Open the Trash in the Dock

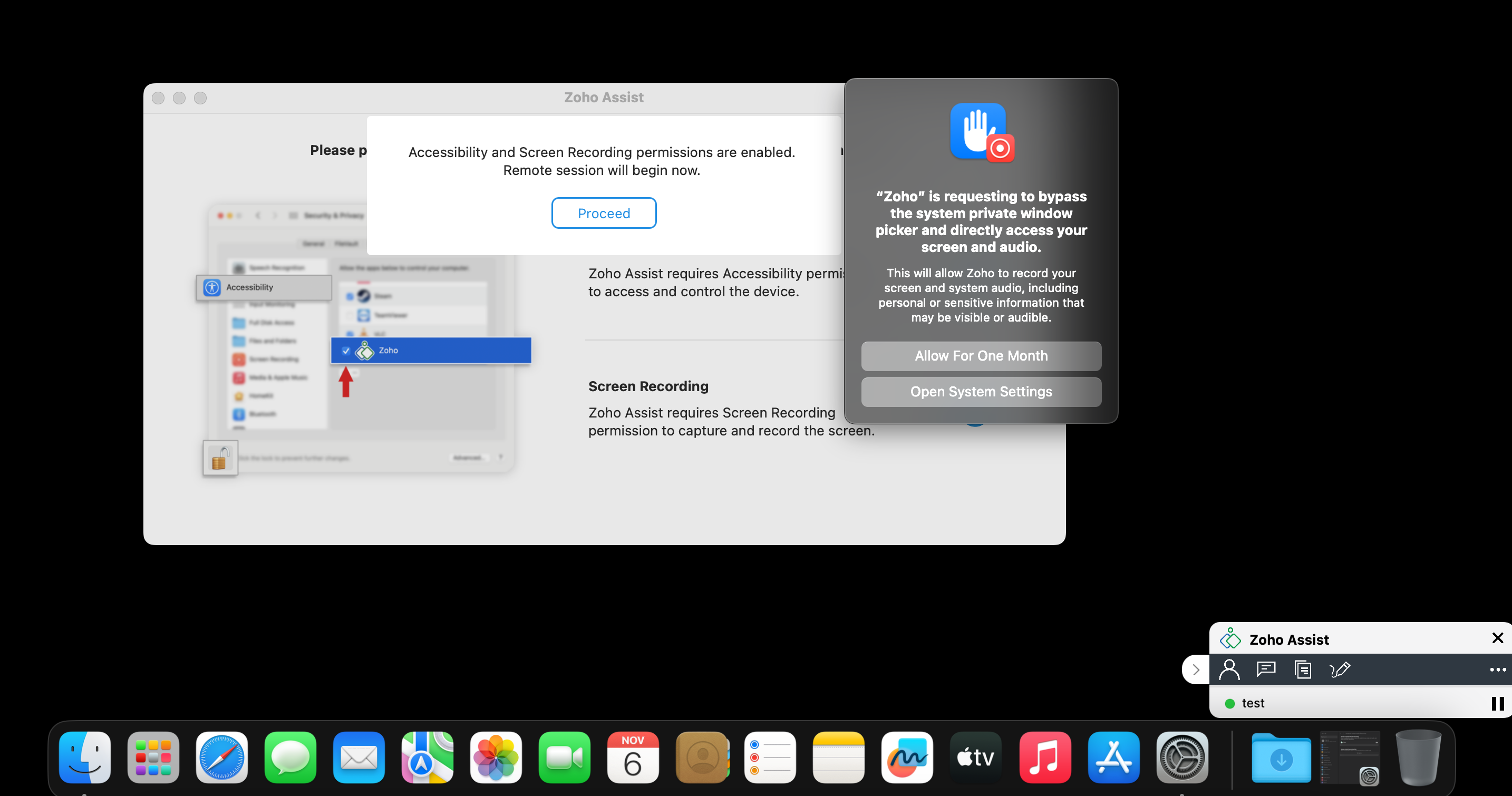coord(1418,758)
